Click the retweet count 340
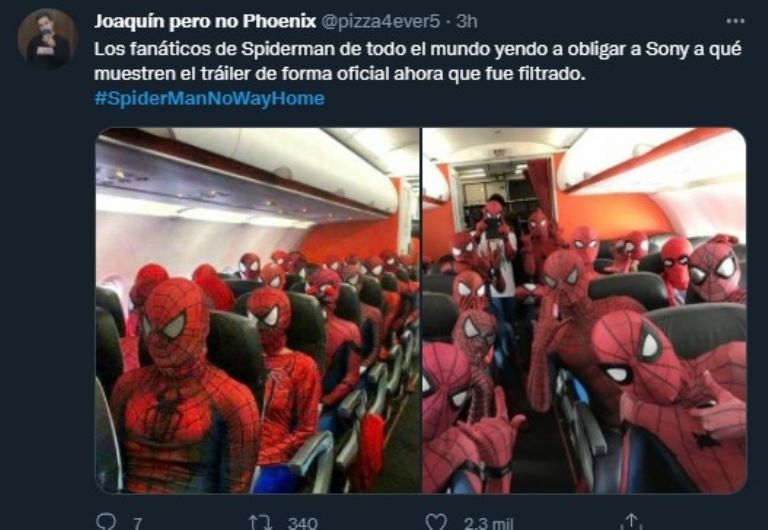 [303, 523]
